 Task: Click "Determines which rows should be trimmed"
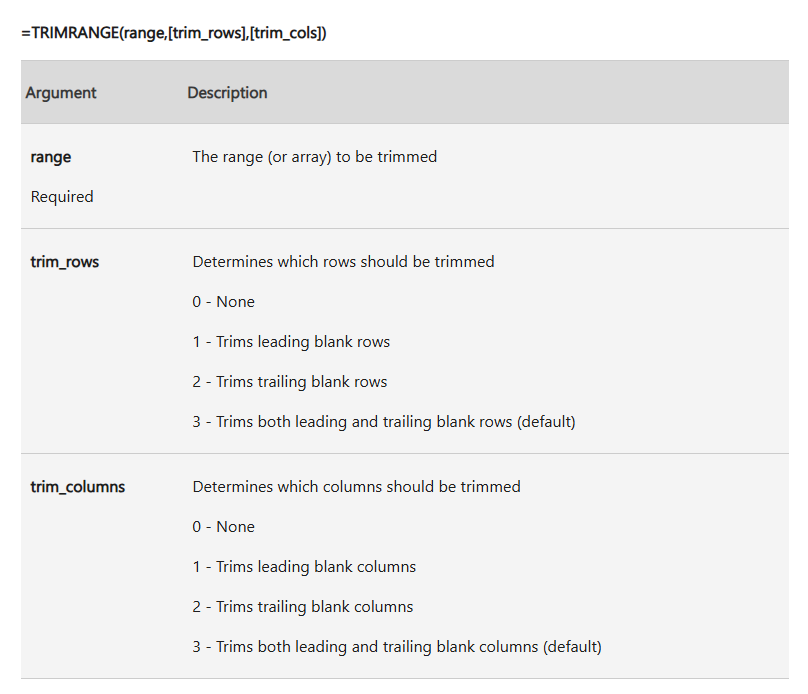(x=343, y=262)
